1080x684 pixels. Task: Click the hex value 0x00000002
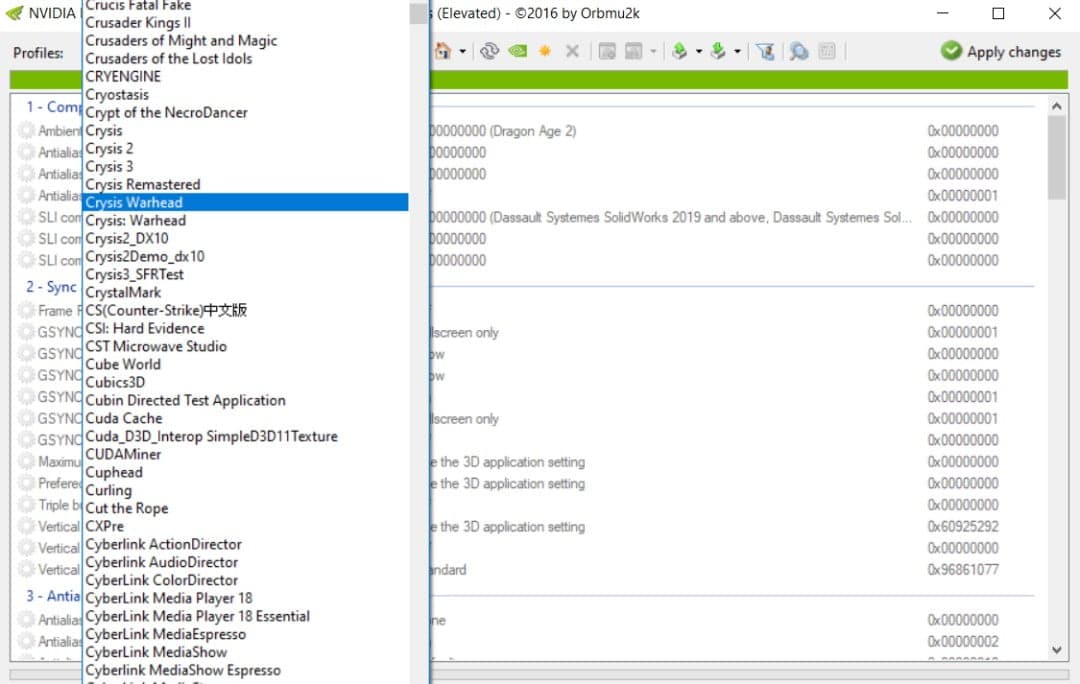pos(963,641)
